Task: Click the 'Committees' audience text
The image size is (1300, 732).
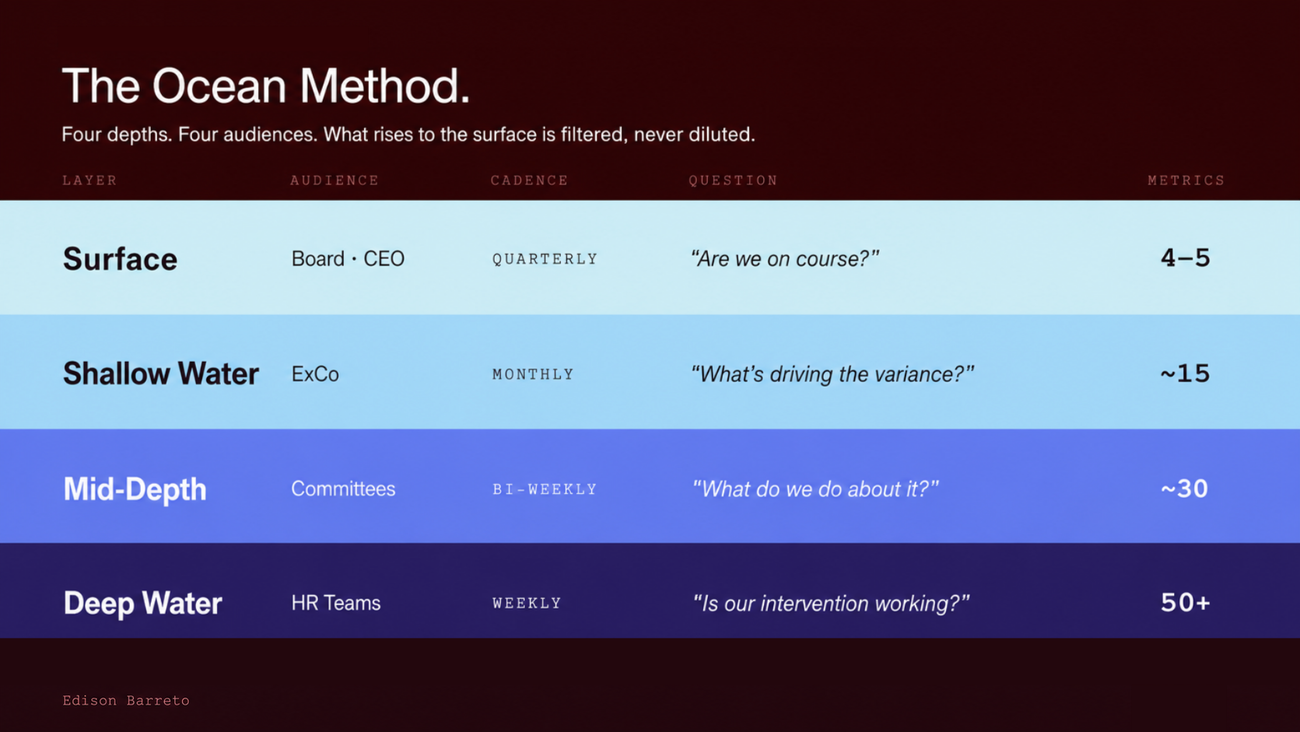Action: (343, 489)
